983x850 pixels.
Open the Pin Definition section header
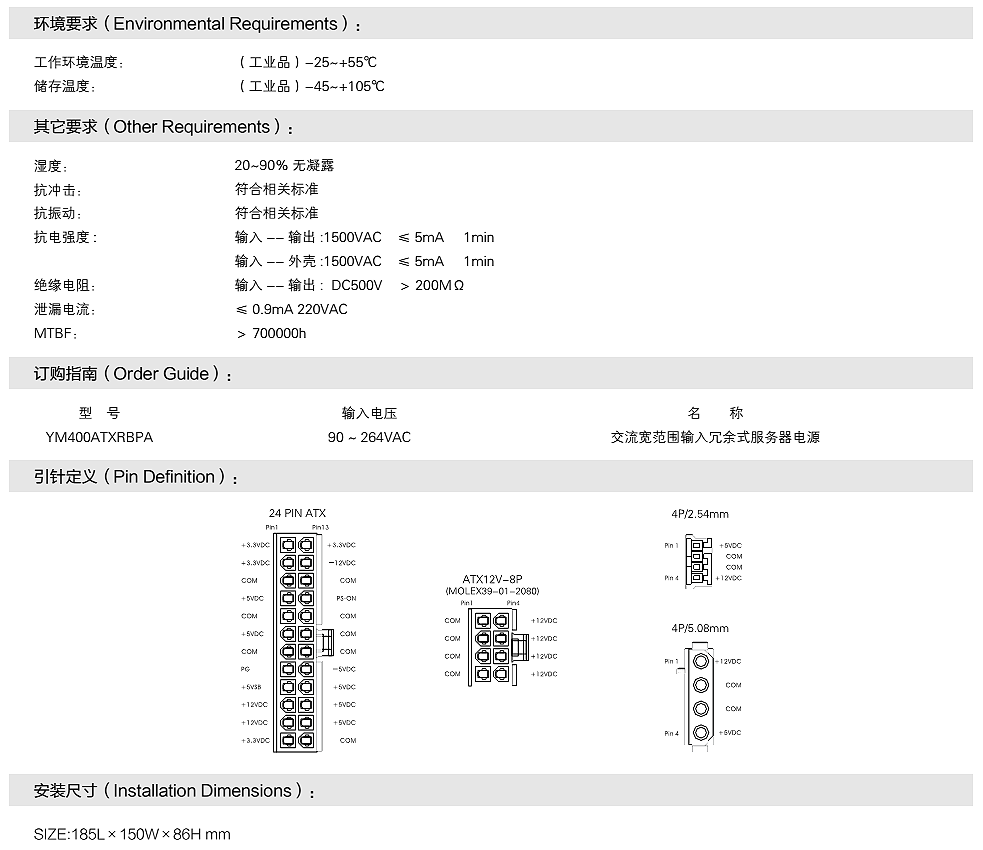click(136, 477)
